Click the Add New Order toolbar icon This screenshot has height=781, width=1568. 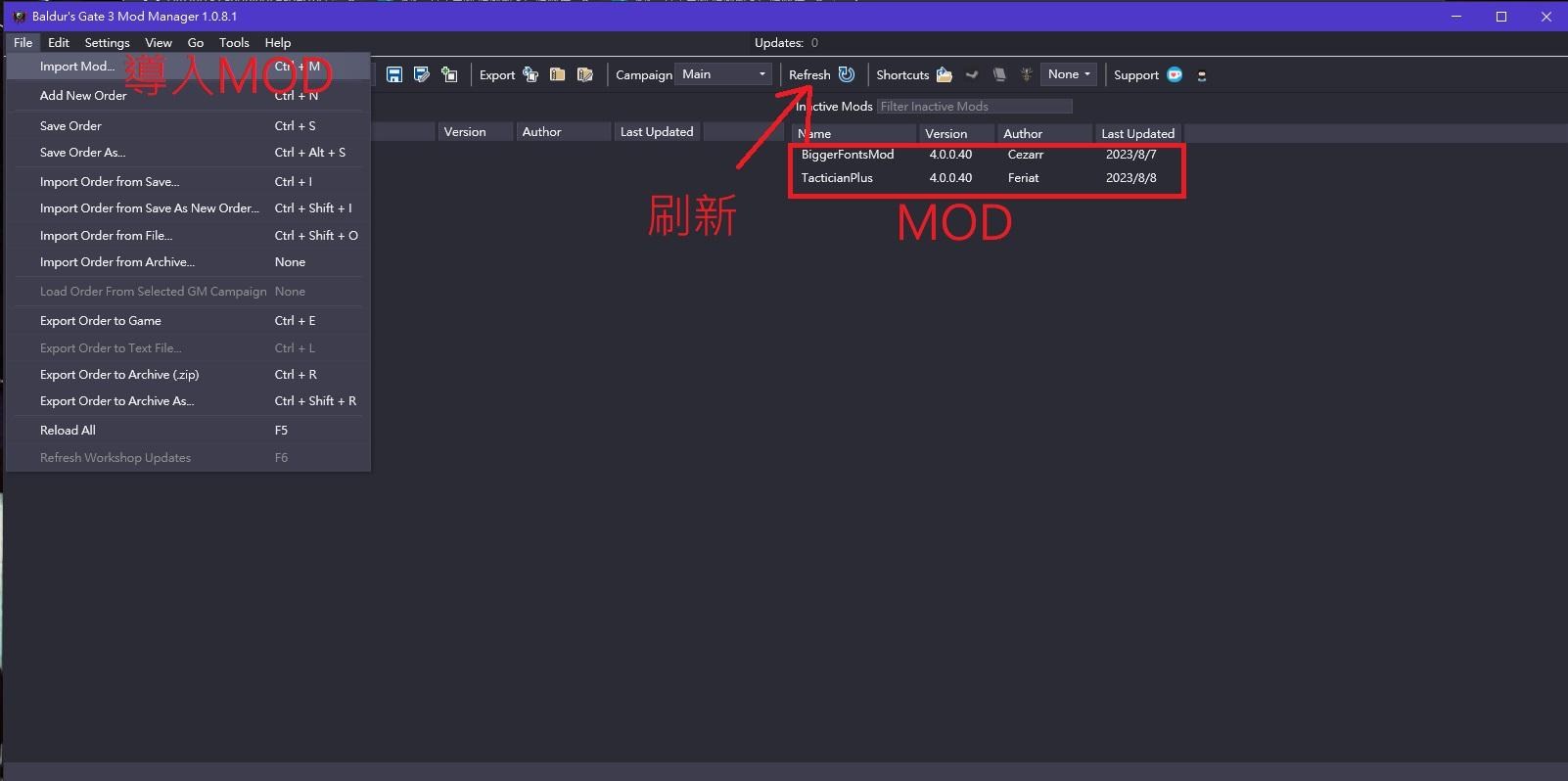(x=449, y=74)
